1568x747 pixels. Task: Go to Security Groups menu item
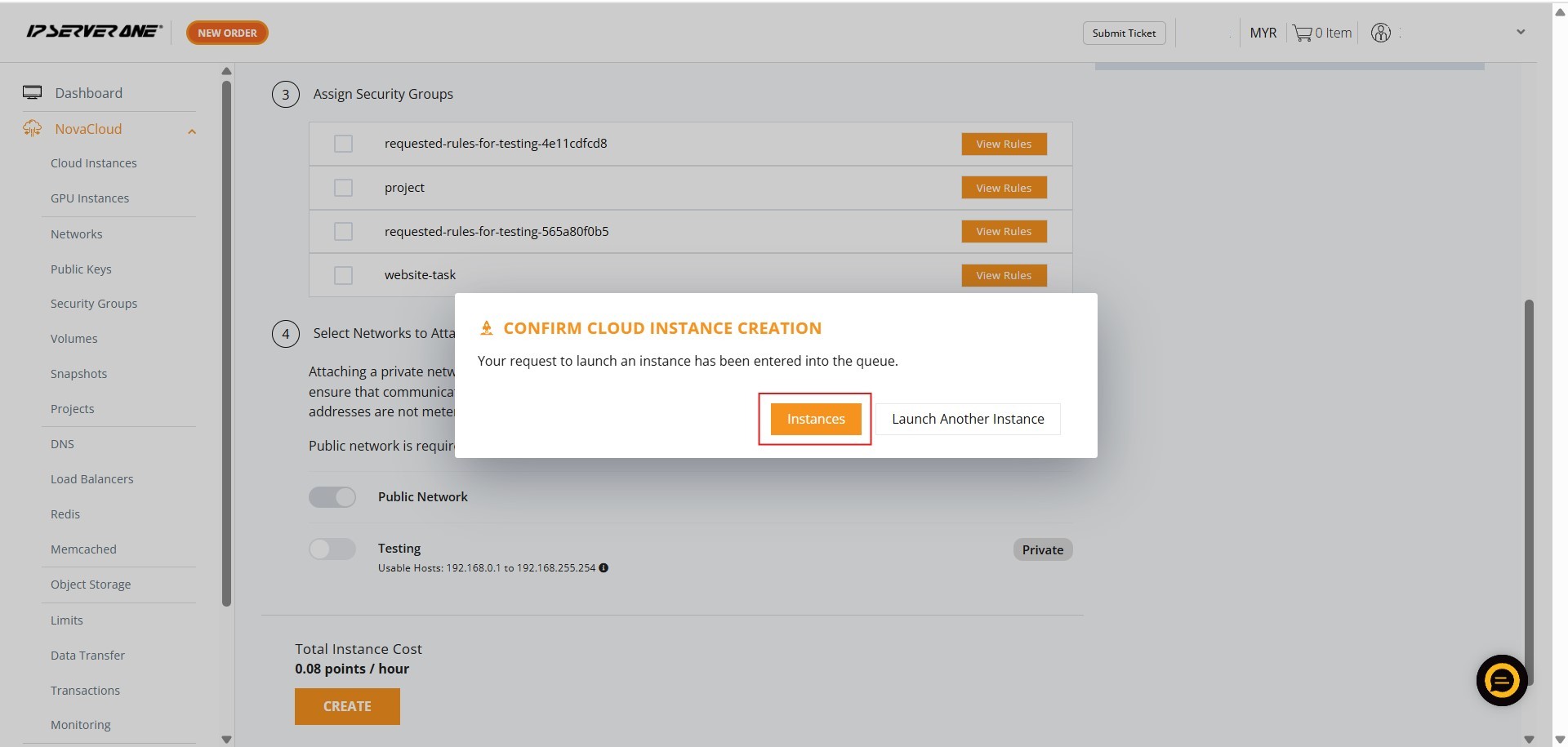[93, 304]
